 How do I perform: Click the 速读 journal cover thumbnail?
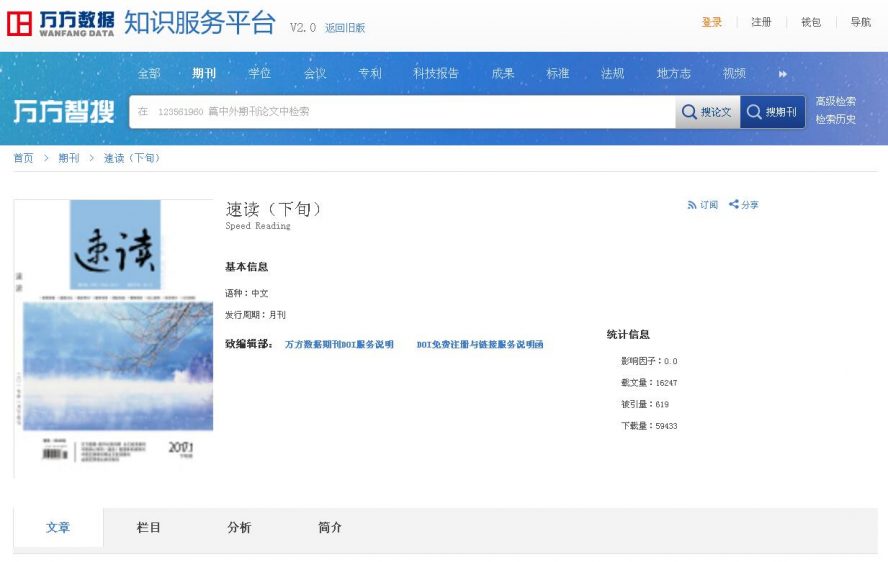[114, 338]
